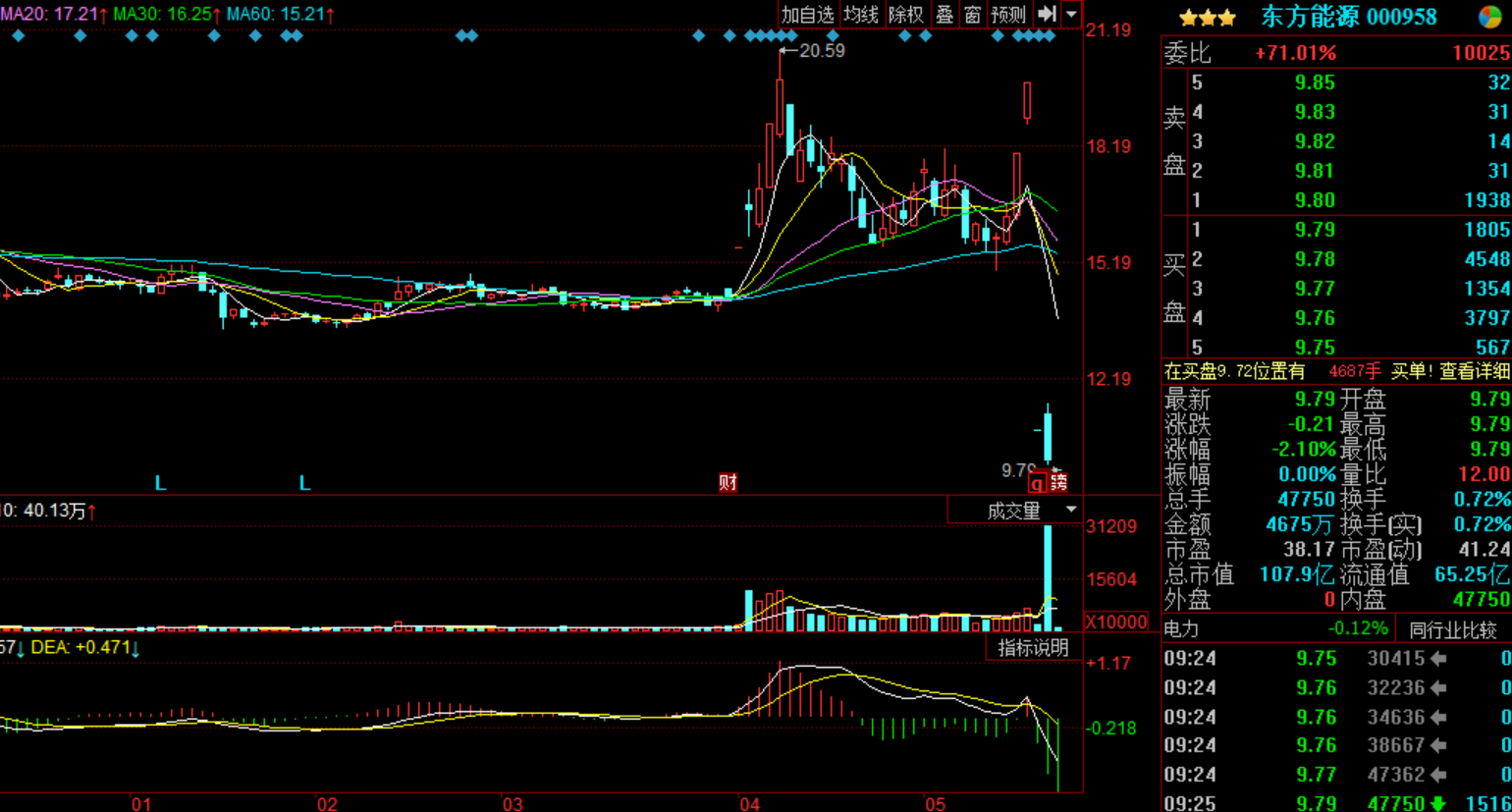The image size is (1512, 812).
Task: Click the pie chart icon beside the stock code
Action: 1489,17
